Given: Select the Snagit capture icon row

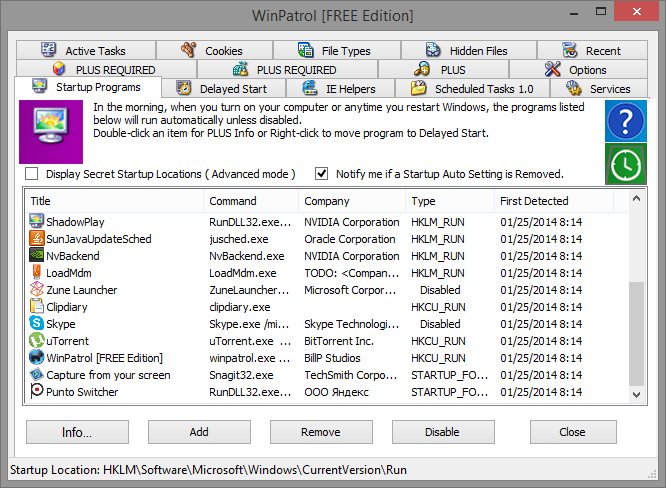Looking at the screenshot, I should click(37, 374).
